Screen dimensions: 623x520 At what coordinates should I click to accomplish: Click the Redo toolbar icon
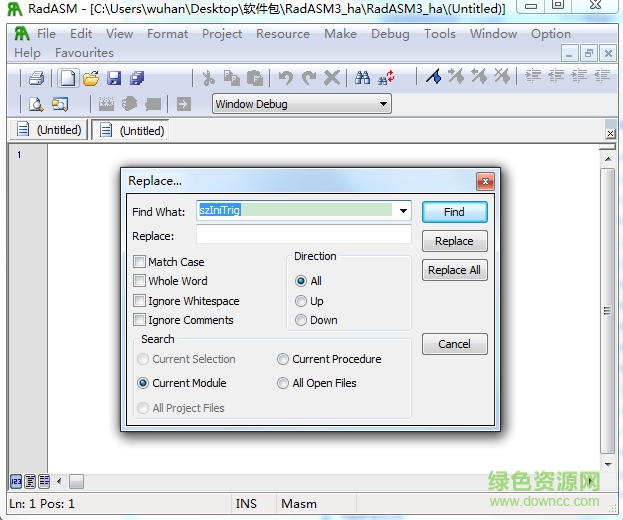(x=309, y=78)
